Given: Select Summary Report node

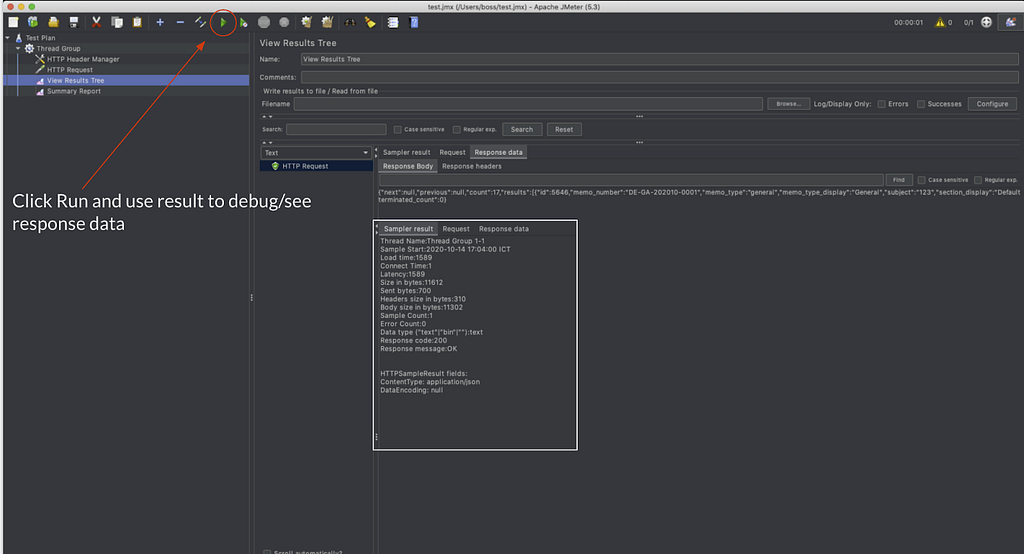Looking at the screenshot, I should click(74, 91).
